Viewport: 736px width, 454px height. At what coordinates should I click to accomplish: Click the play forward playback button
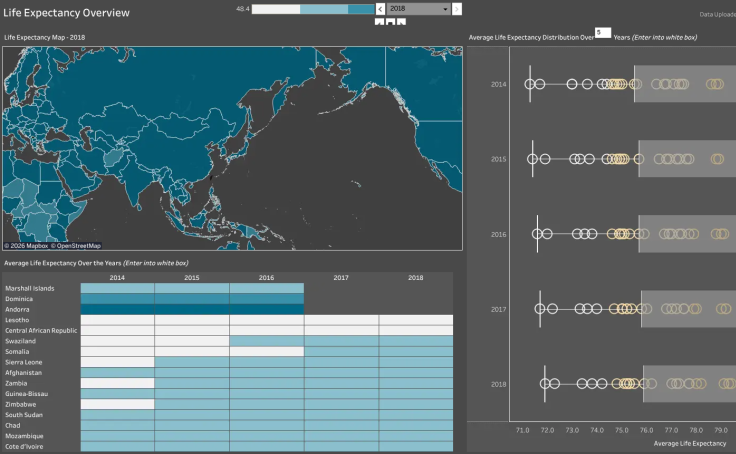pyautogui.click(x=401, y=22)
